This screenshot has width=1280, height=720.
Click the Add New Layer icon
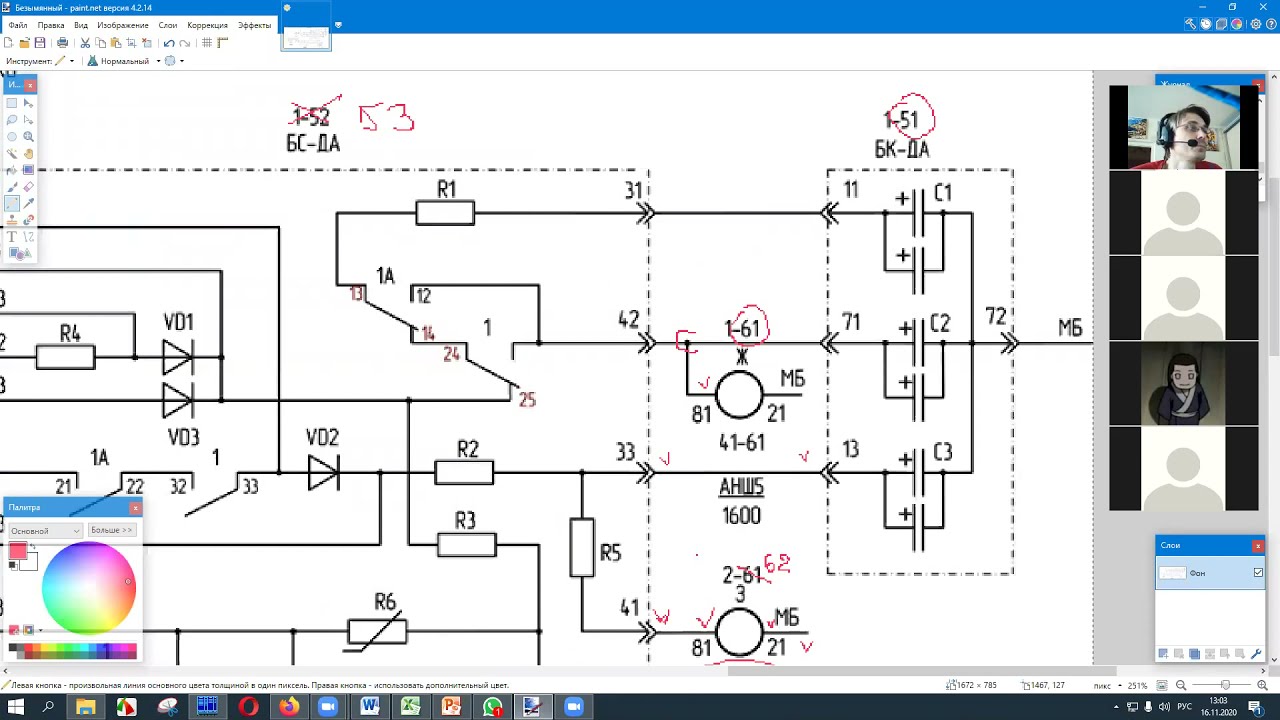[x=1163, y=654]
